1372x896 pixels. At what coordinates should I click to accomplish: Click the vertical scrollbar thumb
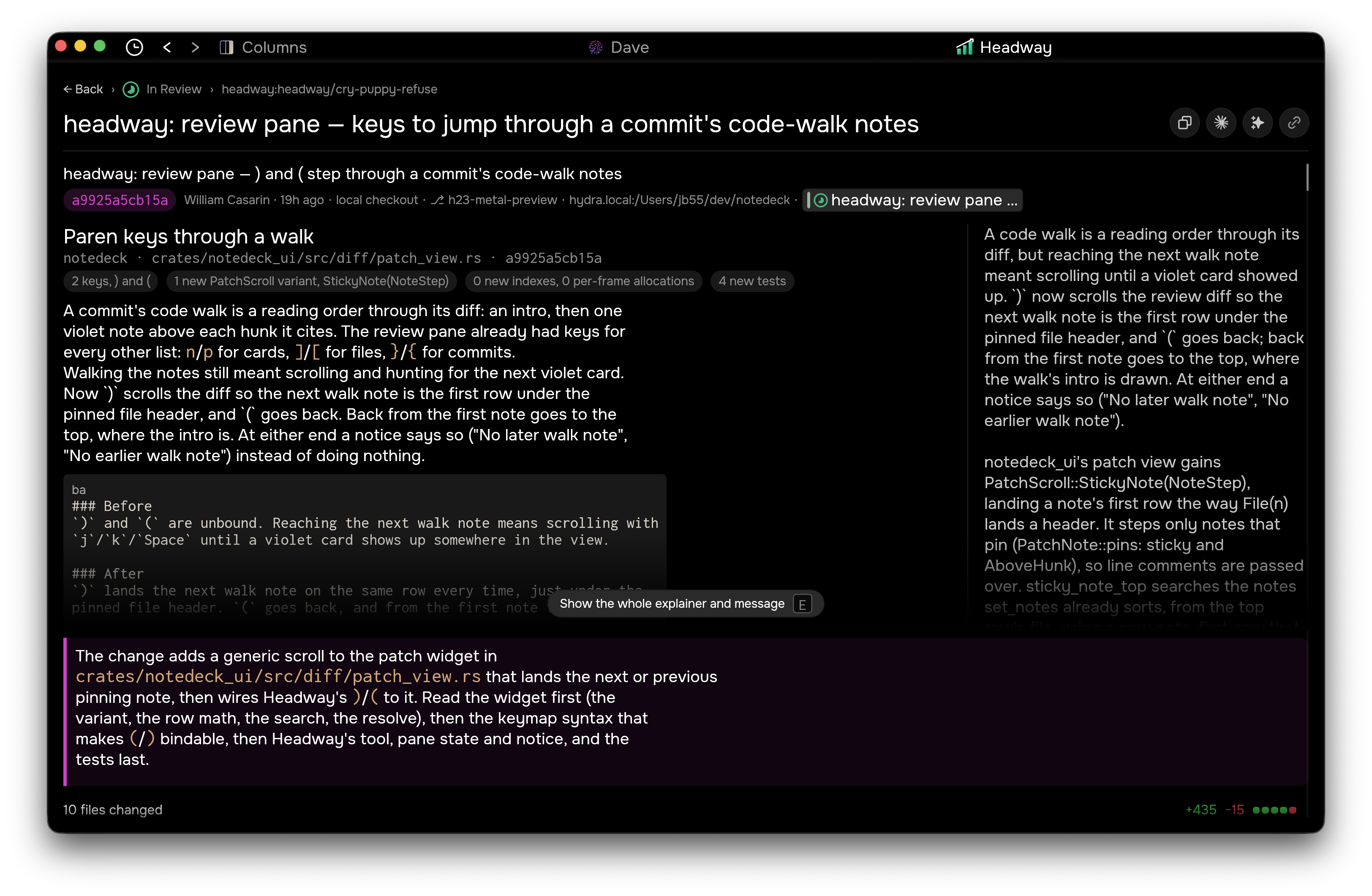pos(1307,177)
